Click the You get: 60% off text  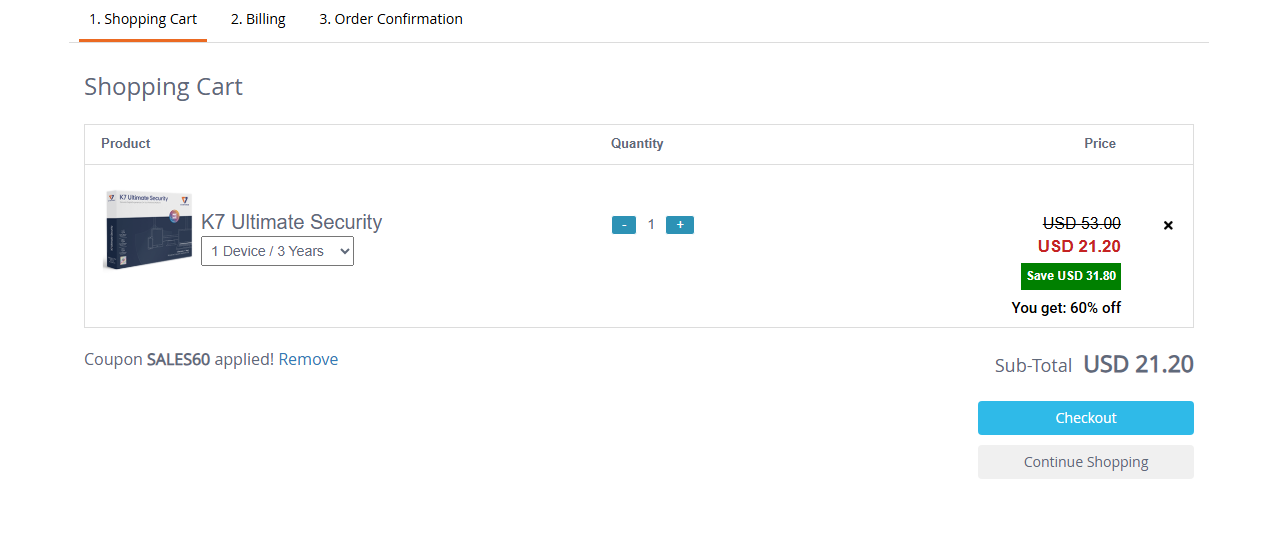[1066, 308]
